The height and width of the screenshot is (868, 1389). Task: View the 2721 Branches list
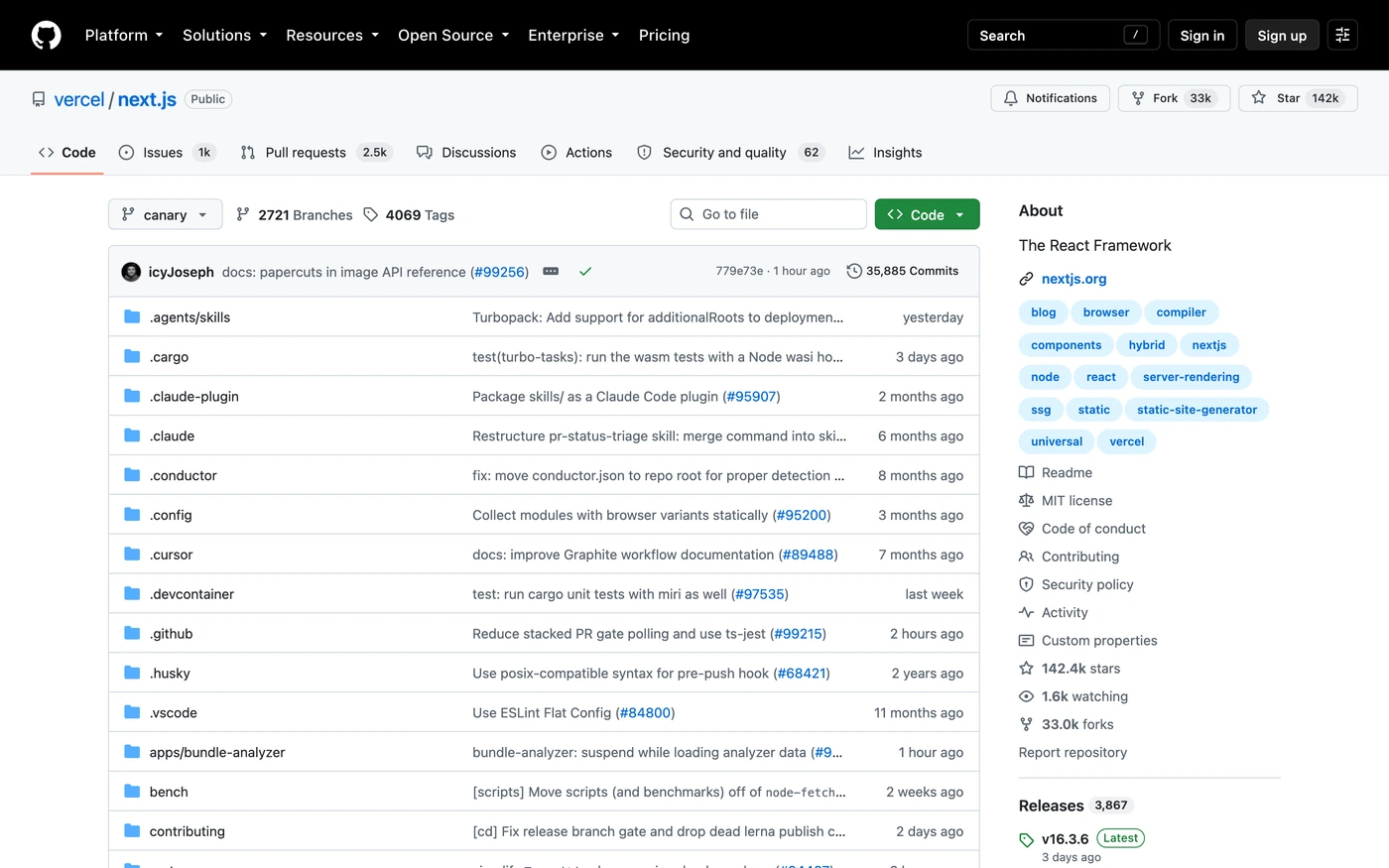295,214
